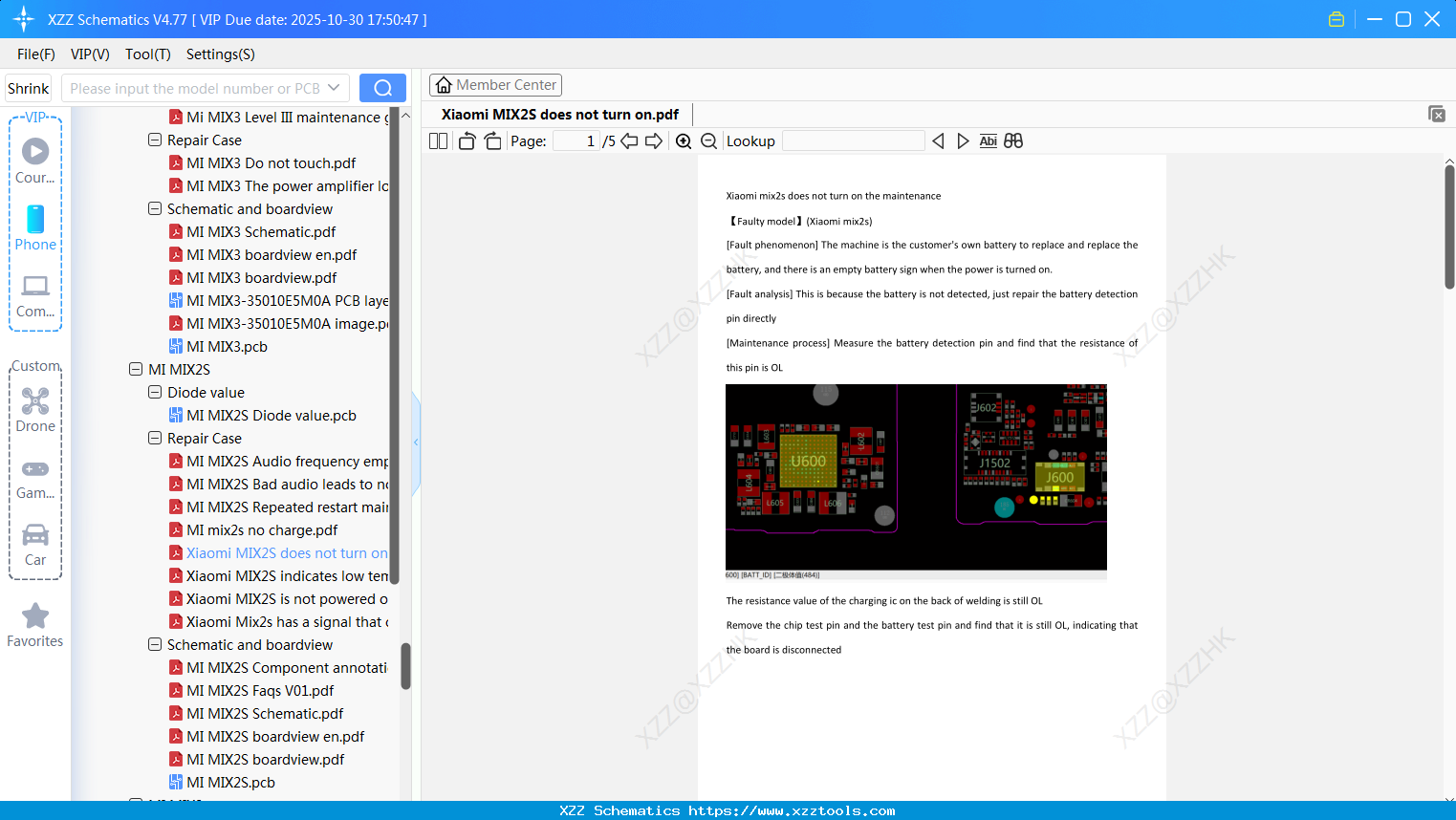Collapse Schematic and boardview under MI MIX2S
This screenshot has height=820, width=1456.
point(155,645)
